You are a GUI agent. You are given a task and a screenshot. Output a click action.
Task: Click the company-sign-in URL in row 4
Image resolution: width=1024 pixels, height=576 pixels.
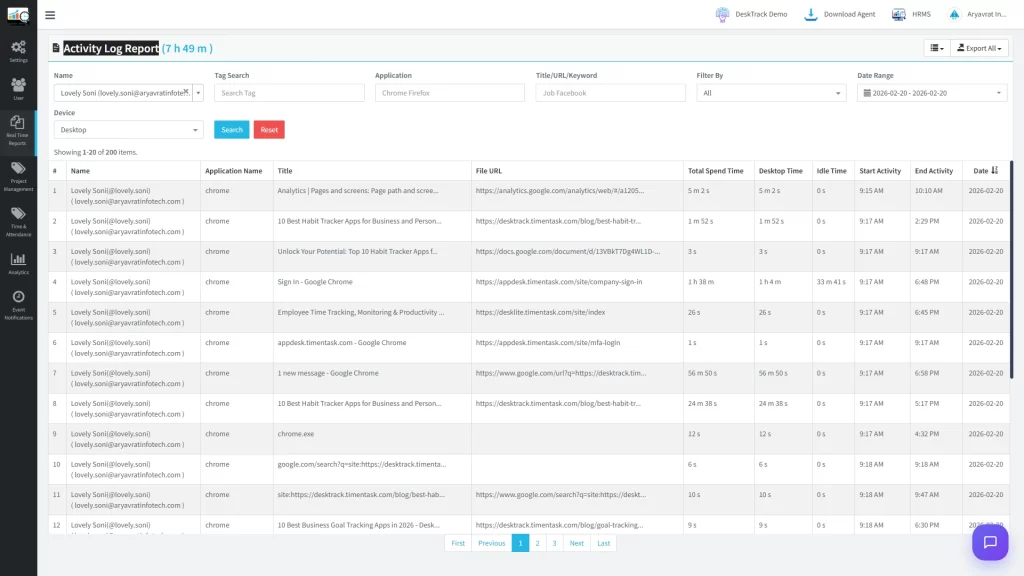(x=559, y=281)
